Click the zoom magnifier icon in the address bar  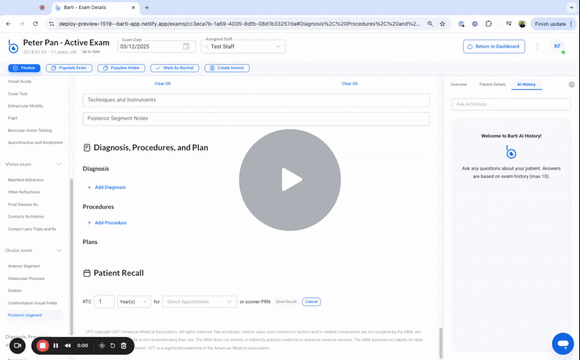[x=430, y=24]
